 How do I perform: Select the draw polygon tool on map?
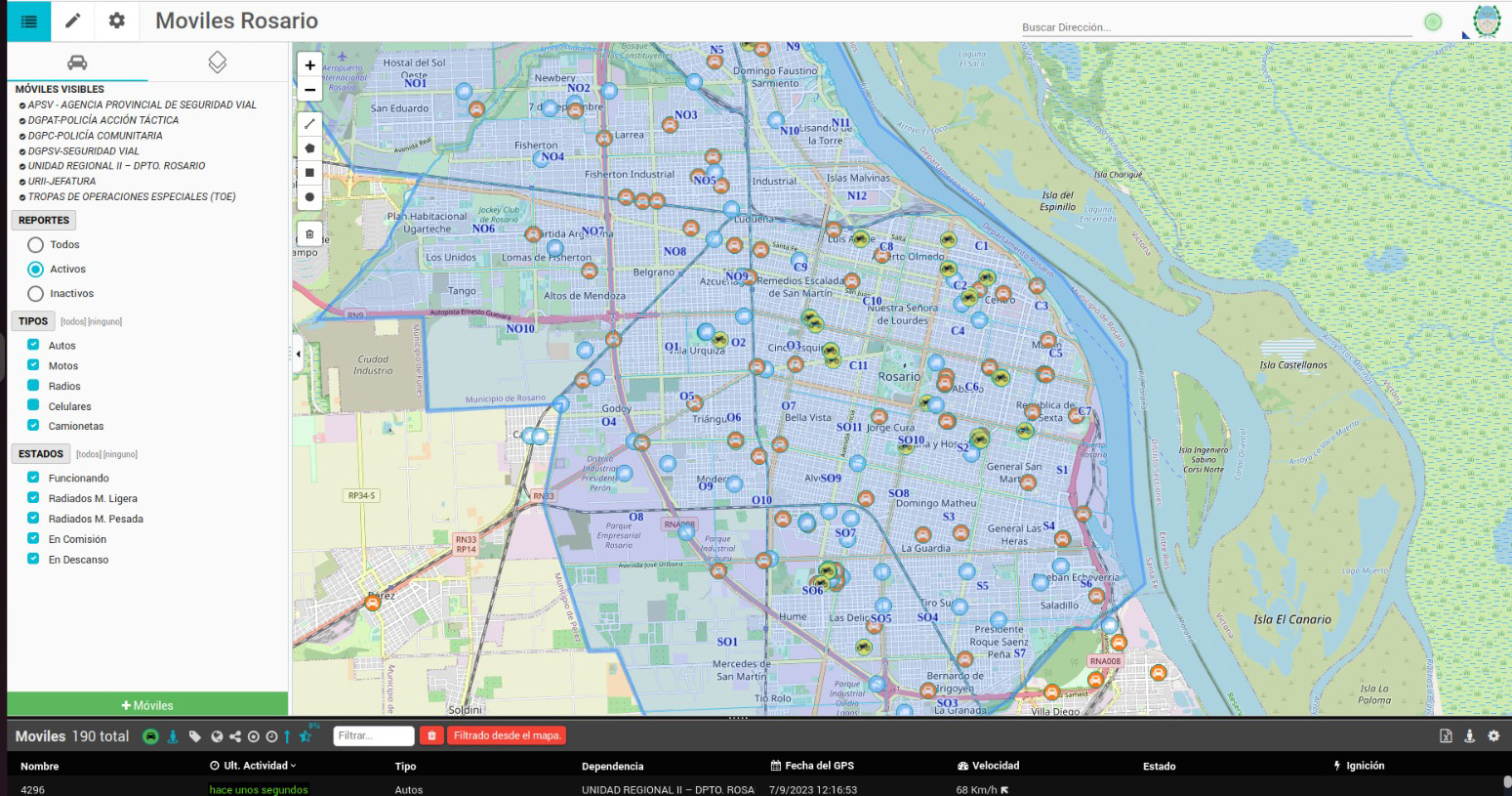(309, 148)
